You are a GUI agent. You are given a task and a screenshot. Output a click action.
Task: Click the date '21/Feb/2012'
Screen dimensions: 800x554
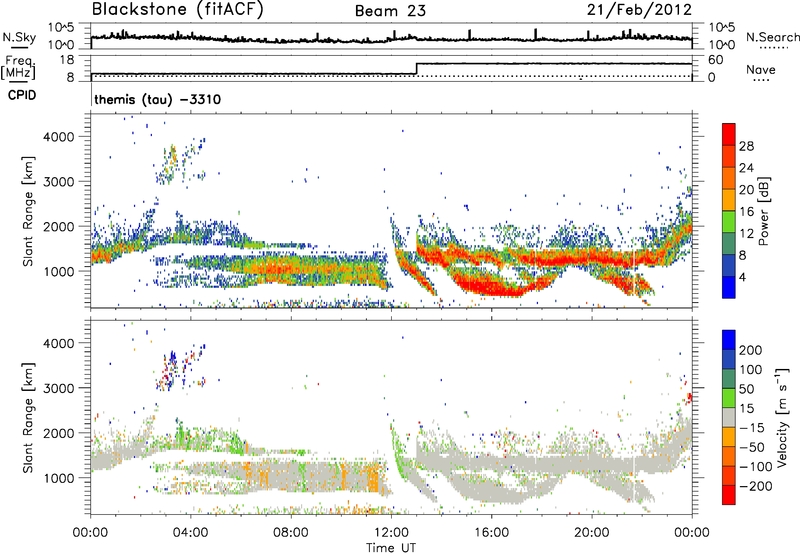(639, 10)
